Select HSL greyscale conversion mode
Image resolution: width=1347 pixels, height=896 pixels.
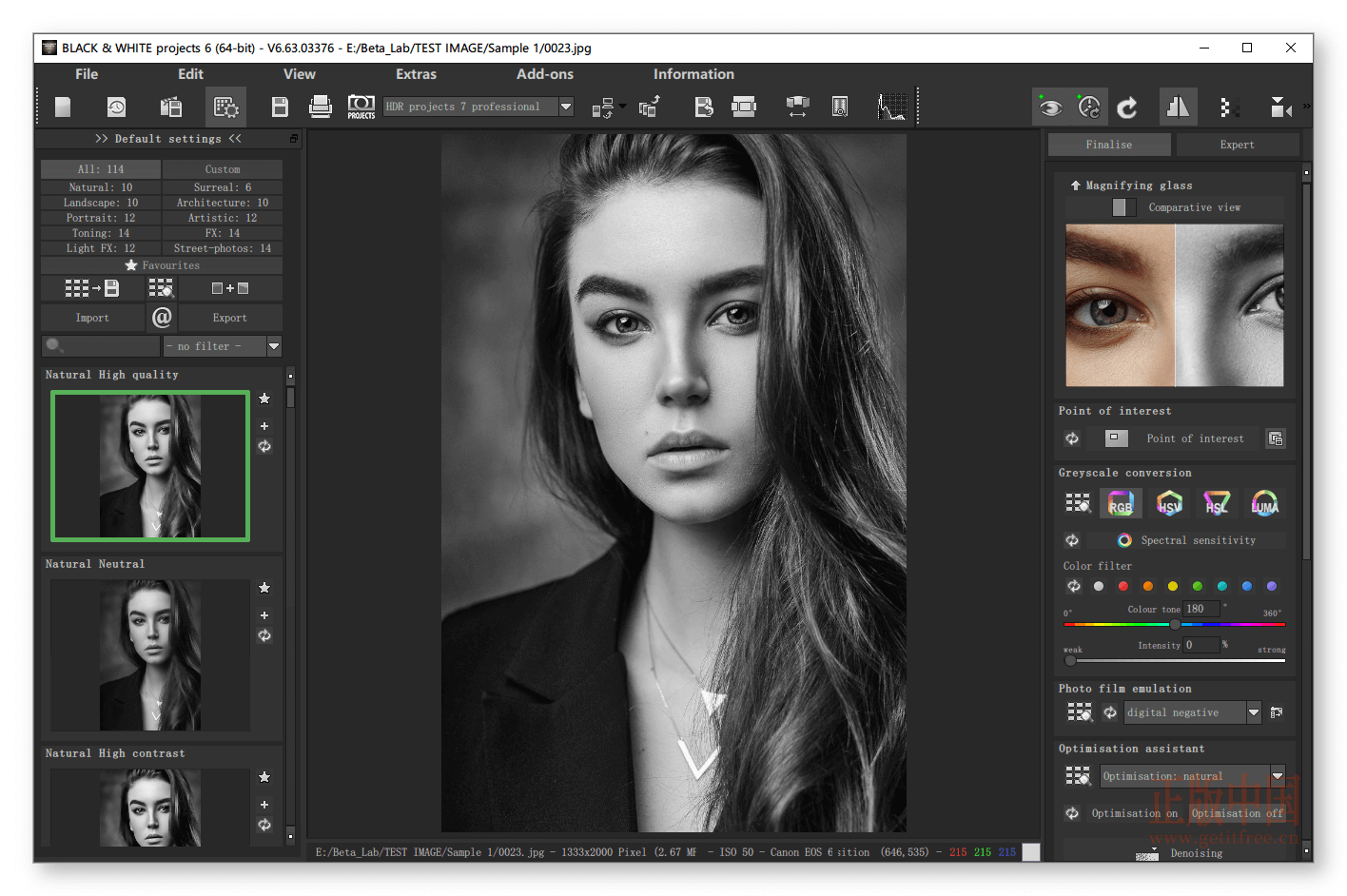[1217, 503]
